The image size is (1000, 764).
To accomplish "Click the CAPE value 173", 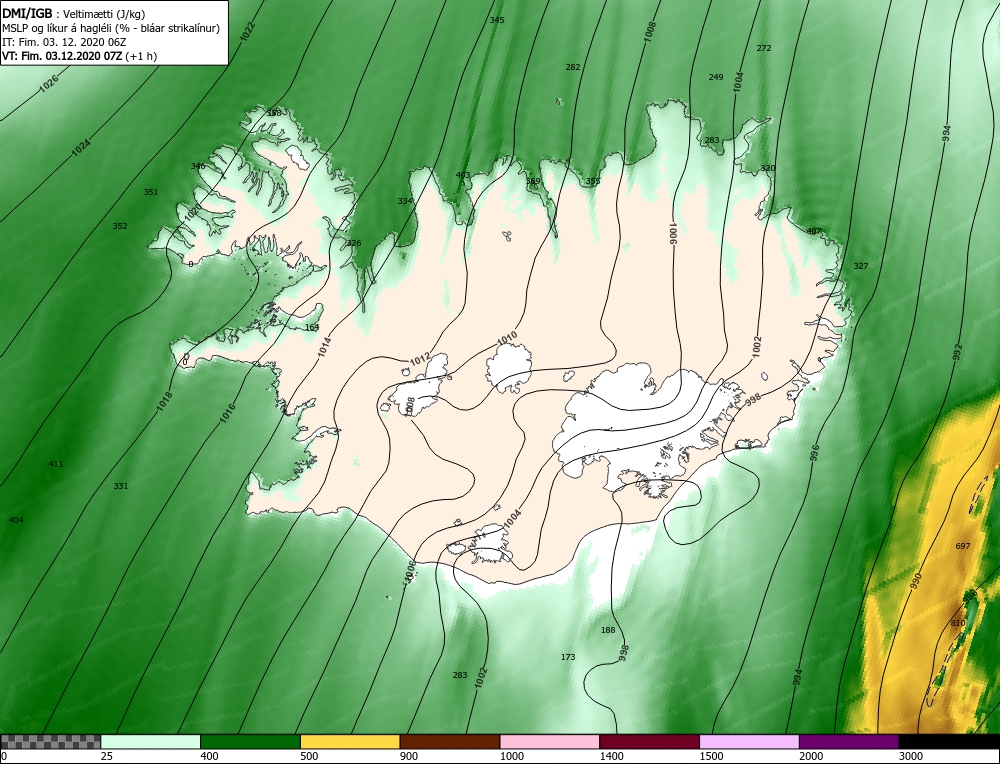I will pos(568,657).
